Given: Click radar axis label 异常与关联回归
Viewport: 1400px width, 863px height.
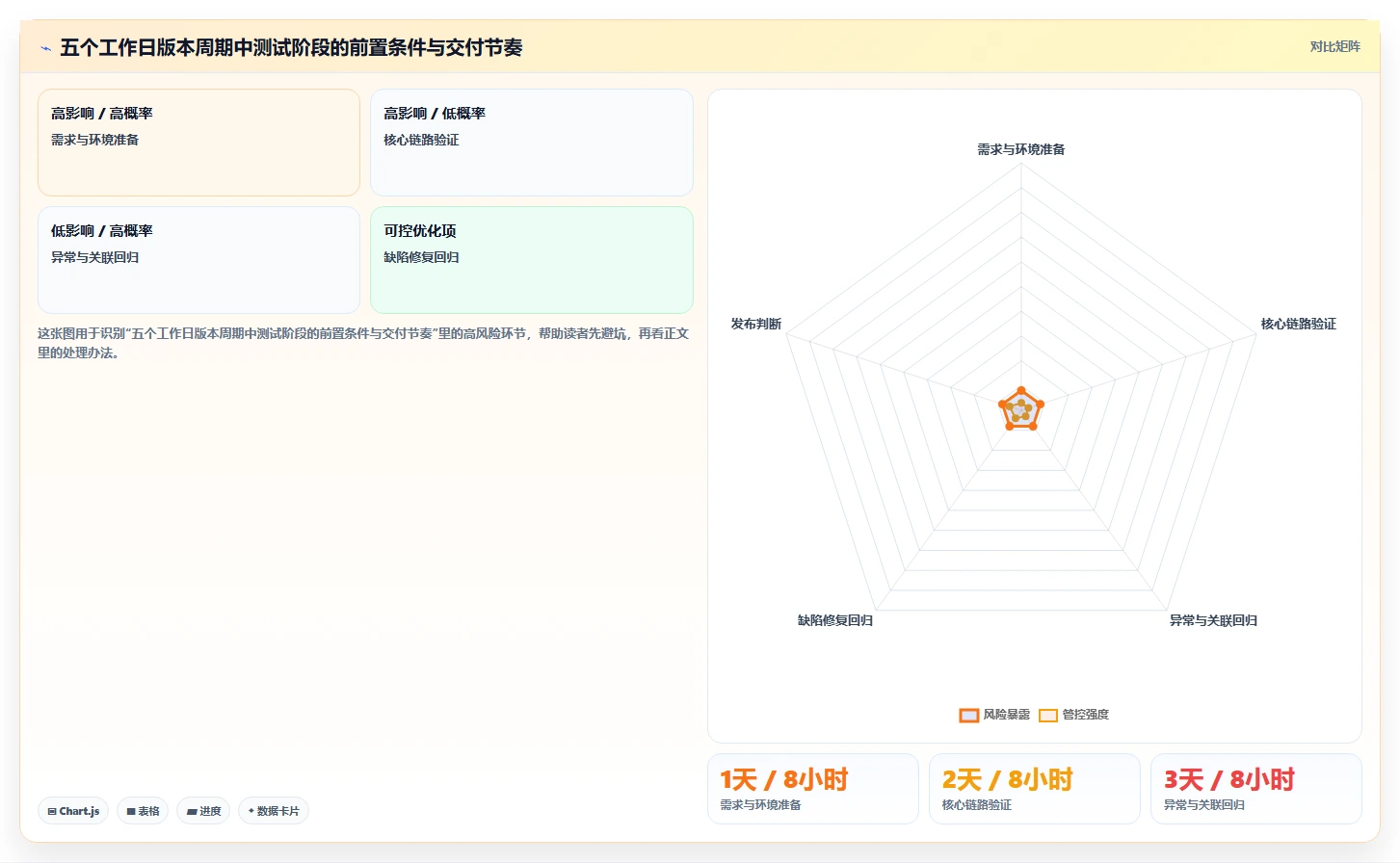Looking at the screenshot, I should (1213, 620).
